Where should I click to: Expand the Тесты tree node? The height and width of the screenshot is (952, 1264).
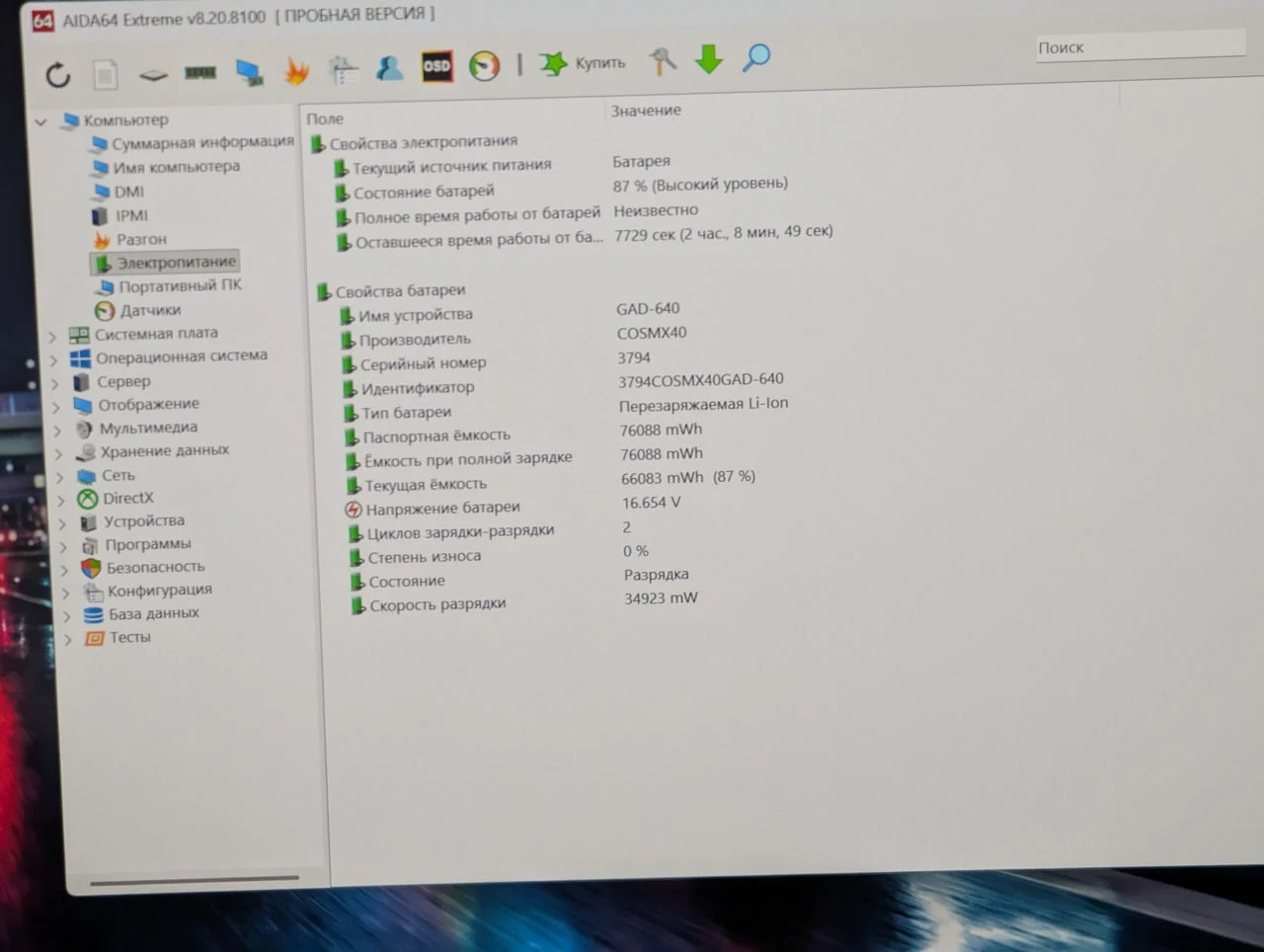coord(68,640)
